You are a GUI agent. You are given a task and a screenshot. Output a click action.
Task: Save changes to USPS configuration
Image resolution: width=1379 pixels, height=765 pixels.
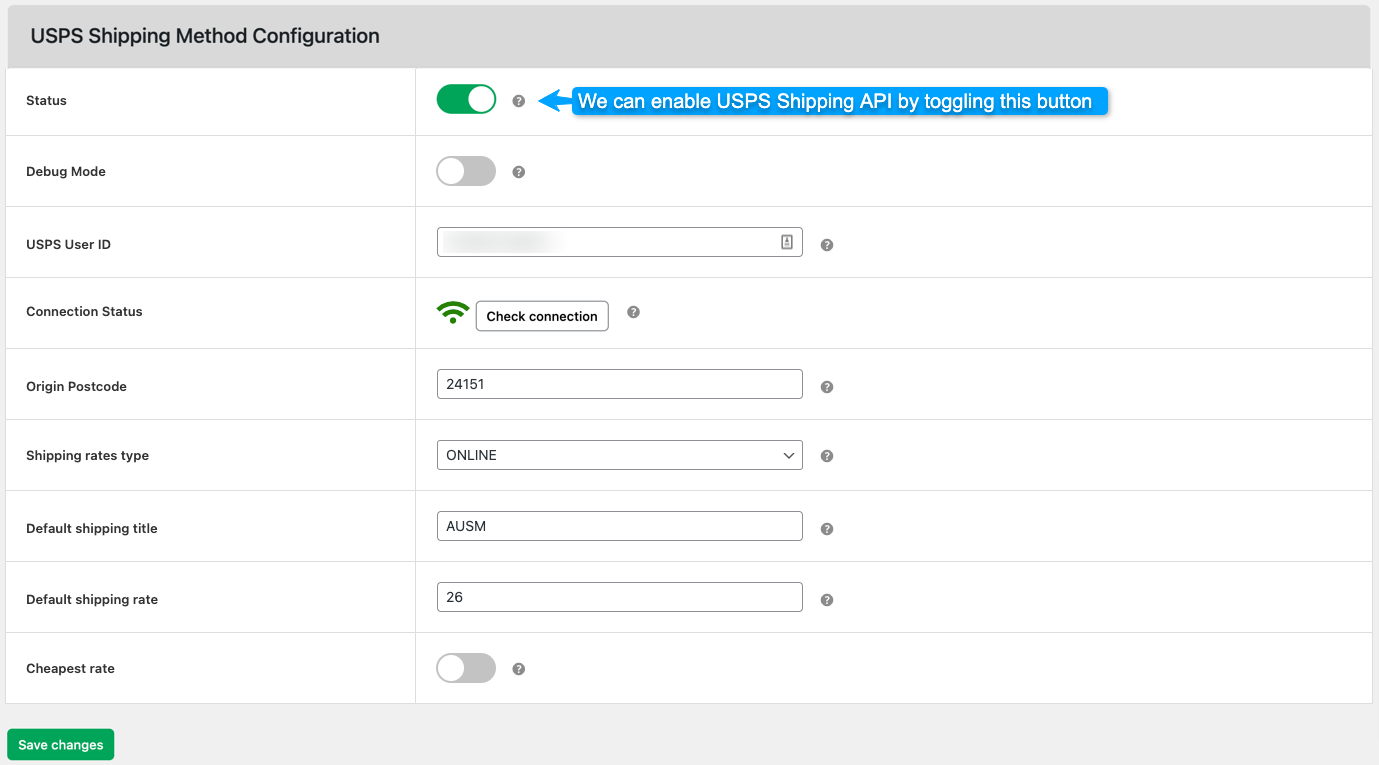(61, 745)
